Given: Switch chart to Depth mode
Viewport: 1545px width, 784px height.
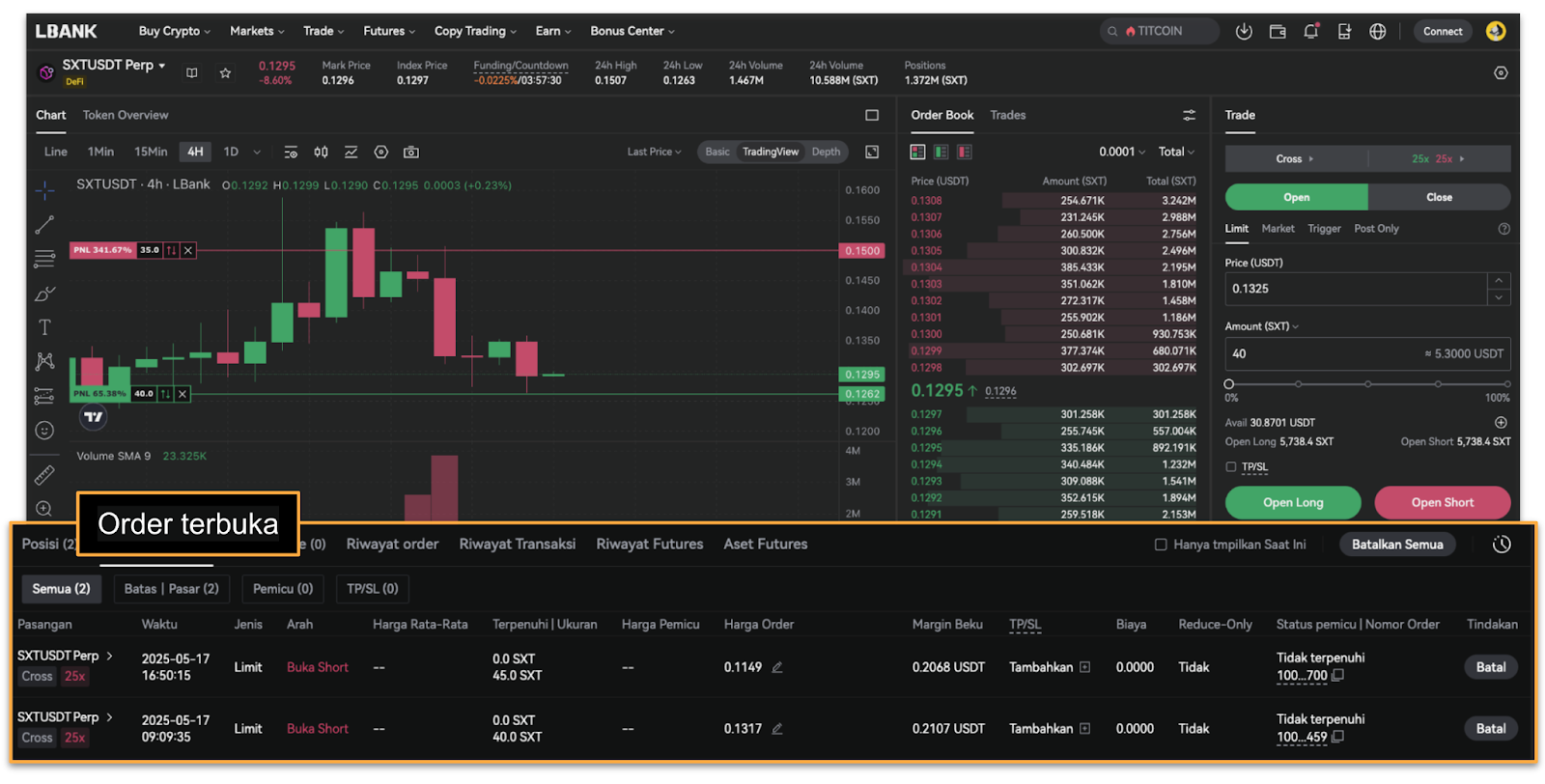Looking at the screenshot, I should (826, 152).
